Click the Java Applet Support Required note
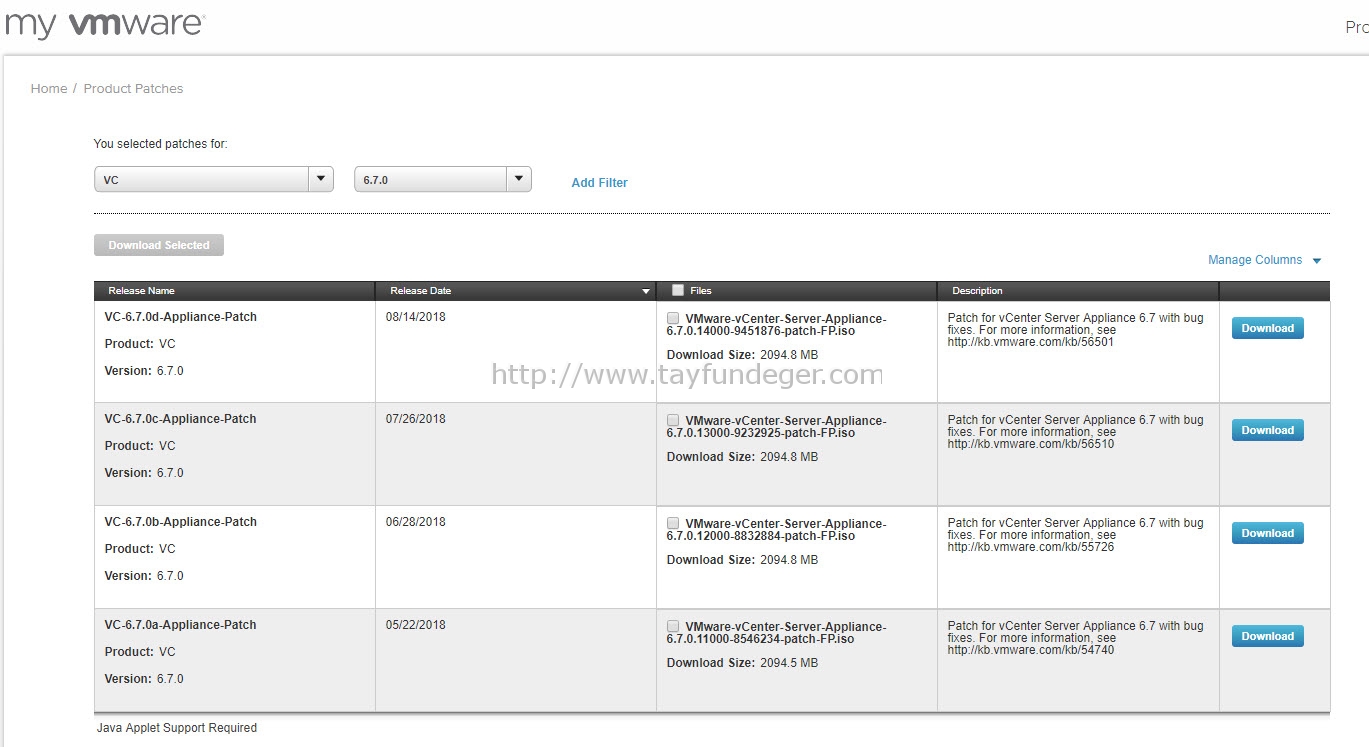1369x747 pixels. 177,728
